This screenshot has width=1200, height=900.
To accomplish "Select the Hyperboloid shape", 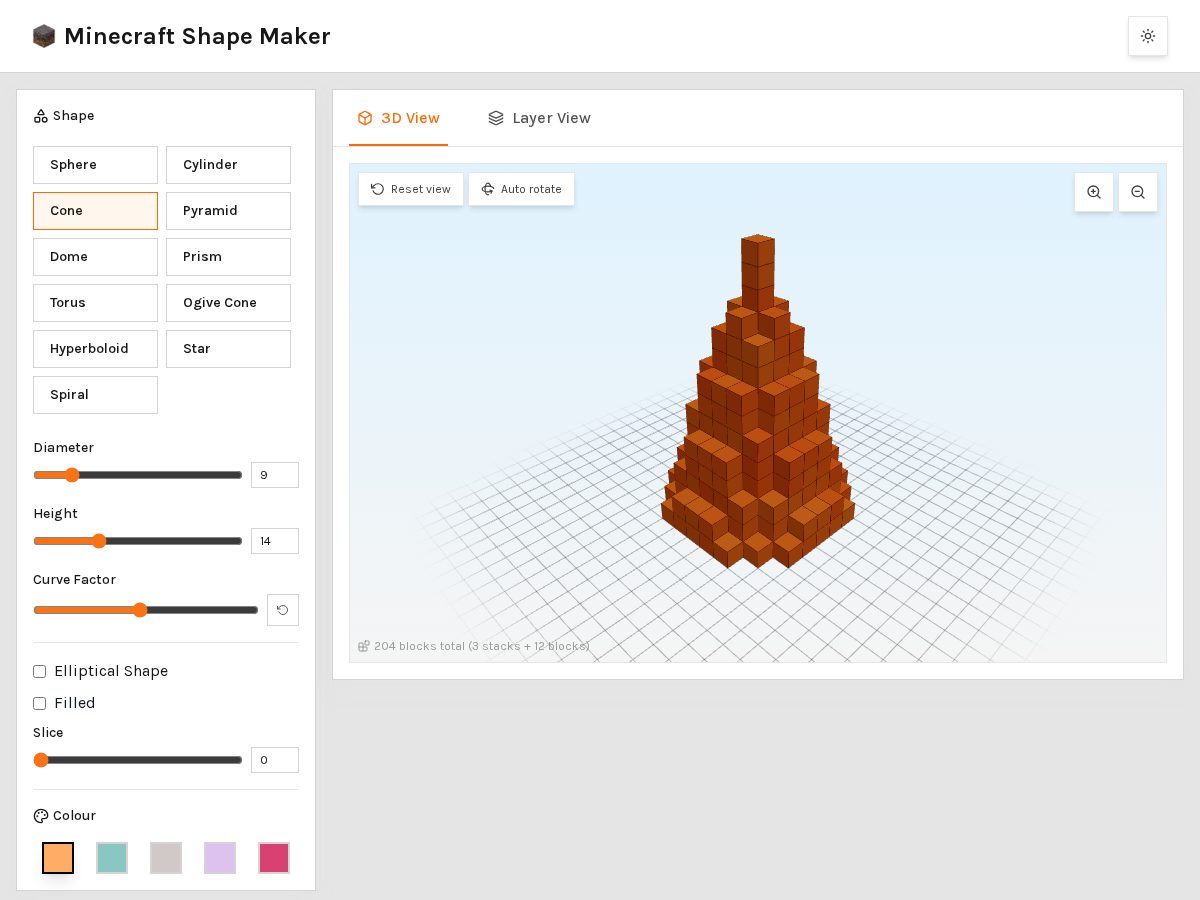I will tap(95, 349).
